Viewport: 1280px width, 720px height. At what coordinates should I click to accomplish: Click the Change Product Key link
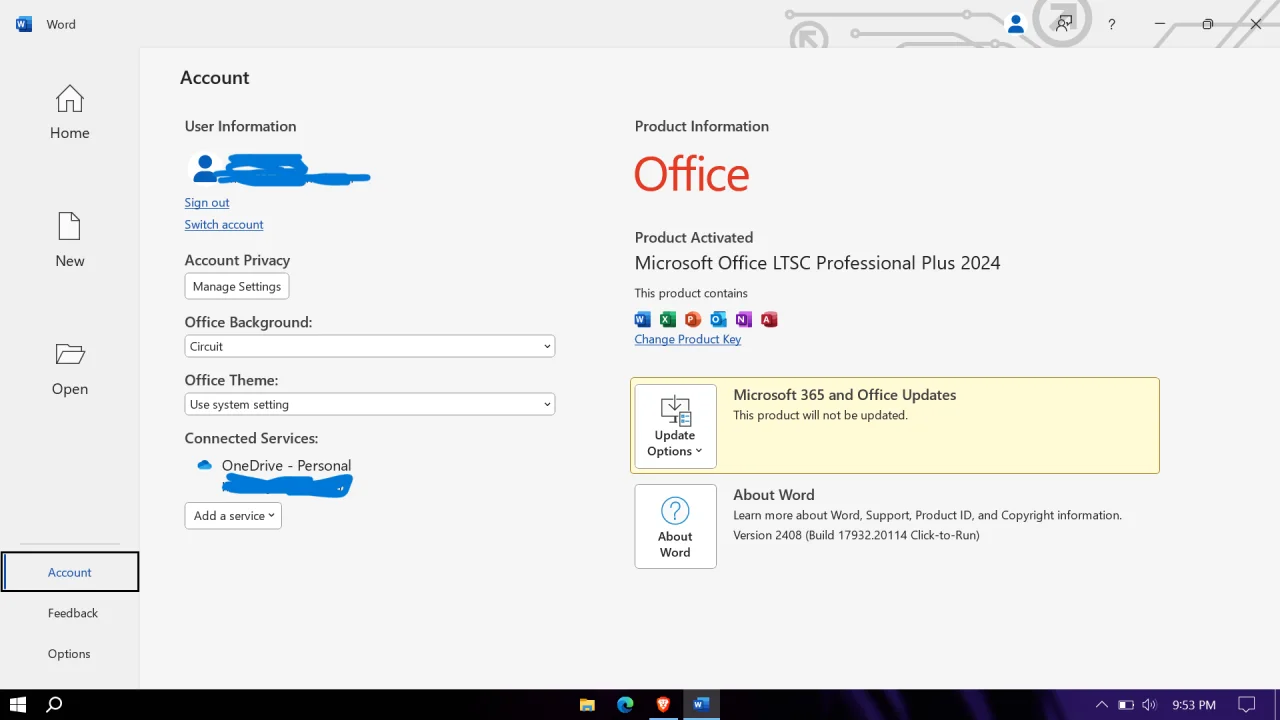pyautogui.click(x=688, y=339)
